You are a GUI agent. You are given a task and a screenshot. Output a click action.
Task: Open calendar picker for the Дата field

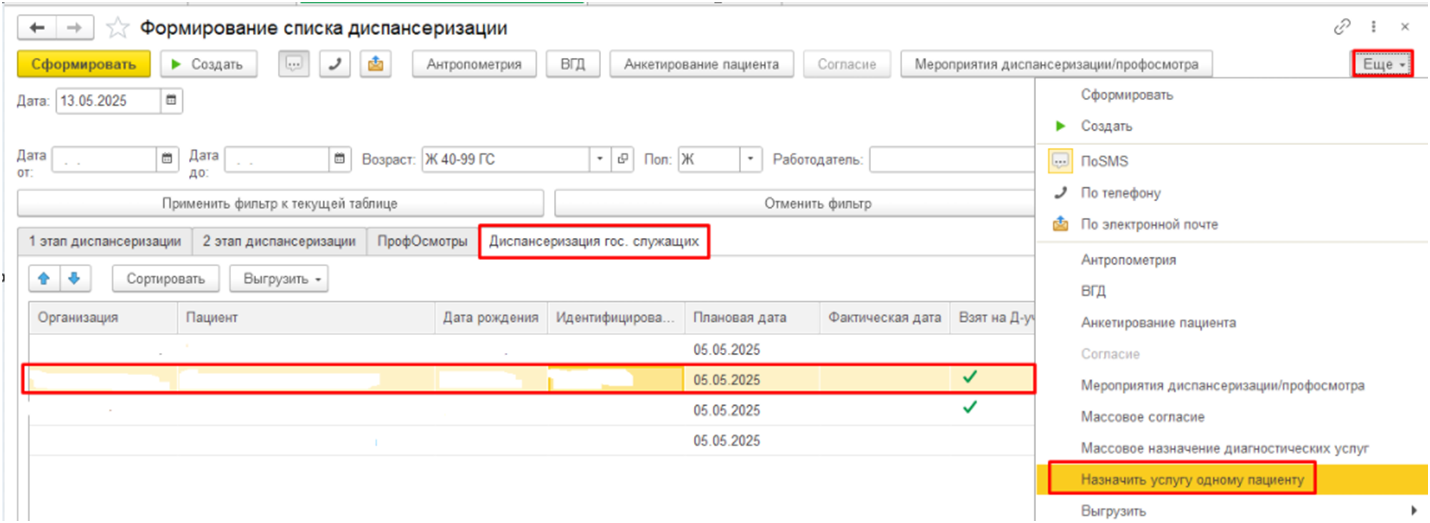172,101
